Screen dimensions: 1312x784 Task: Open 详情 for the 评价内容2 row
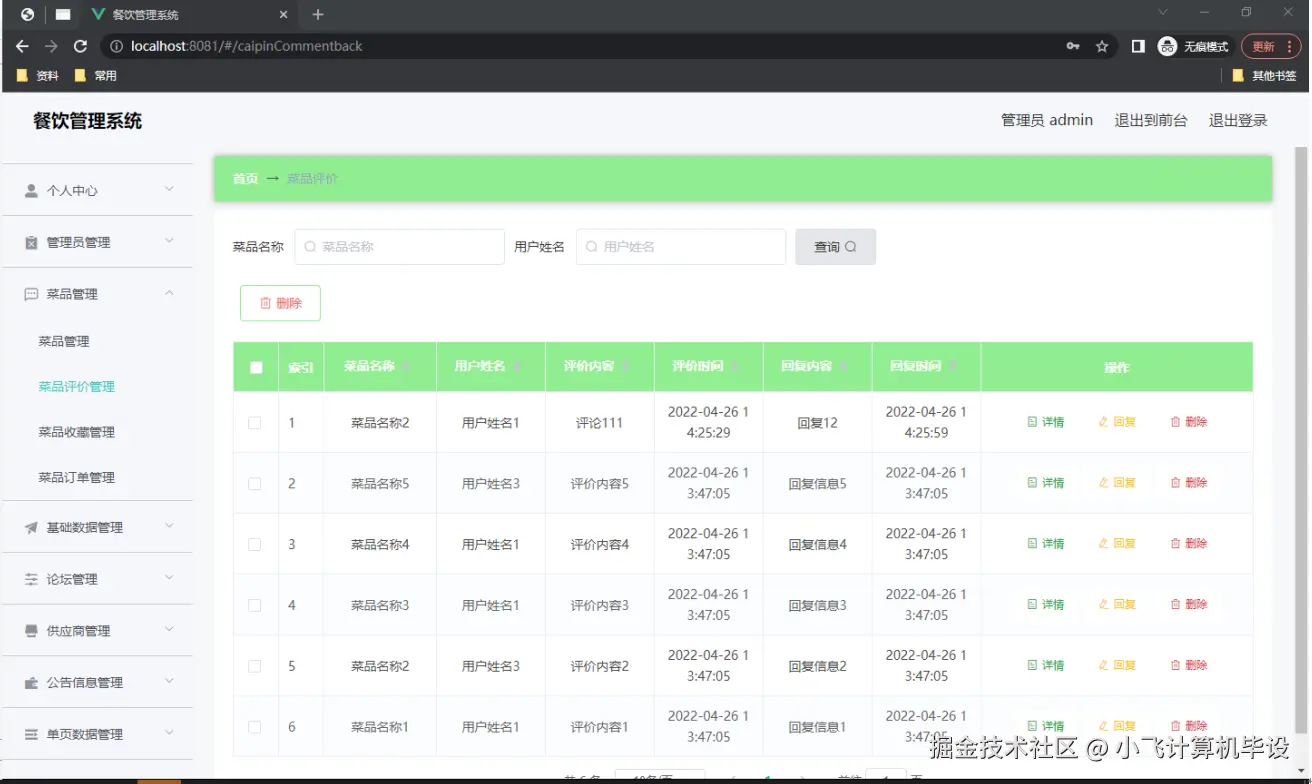(1046, 666)
